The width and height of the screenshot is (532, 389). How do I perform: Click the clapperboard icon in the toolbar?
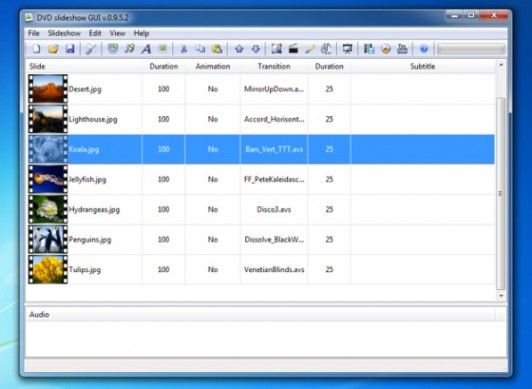pyautogui.click(x=293, y=49)
